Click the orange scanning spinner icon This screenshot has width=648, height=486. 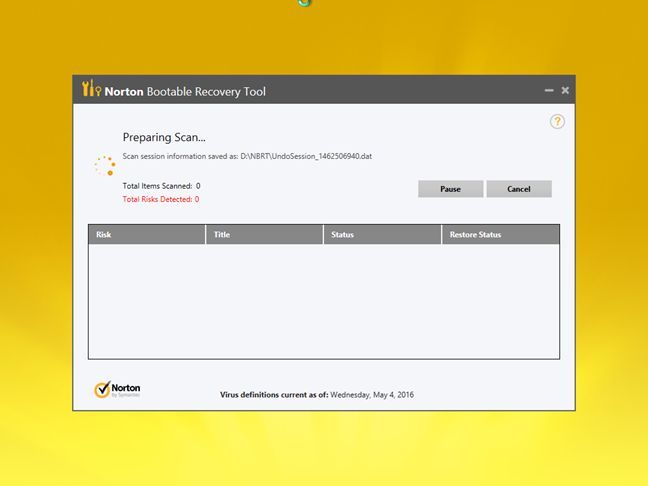pyautogui.click(x=104, y=165)
